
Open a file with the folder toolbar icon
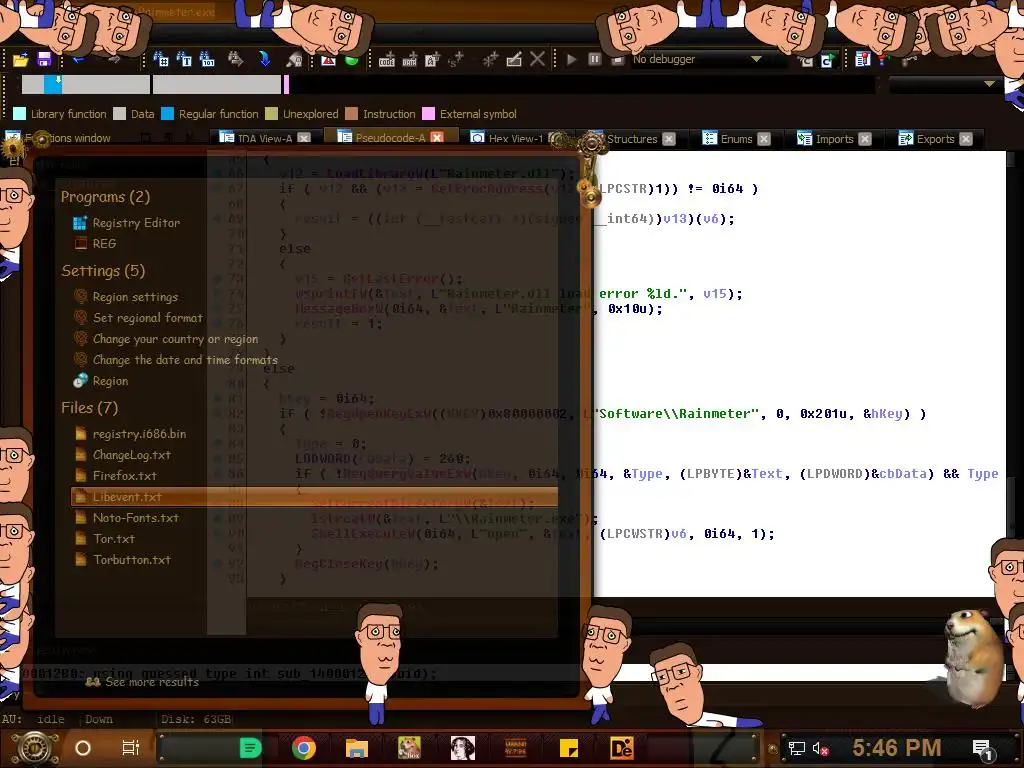[20, 60]
